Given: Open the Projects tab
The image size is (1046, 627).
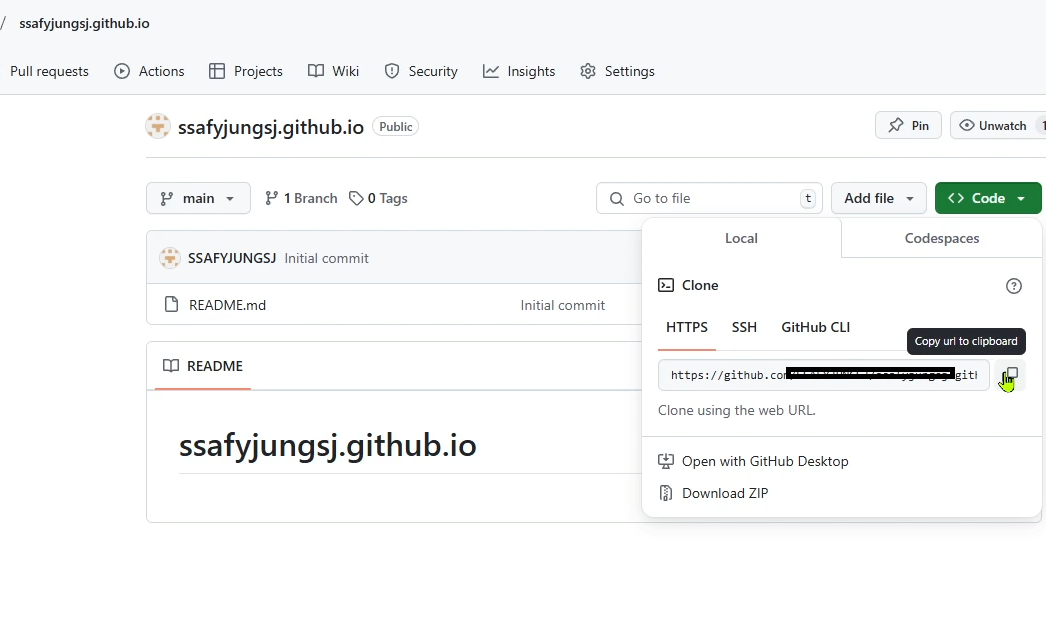Looking at the screenshot, I should click(245, 71).
